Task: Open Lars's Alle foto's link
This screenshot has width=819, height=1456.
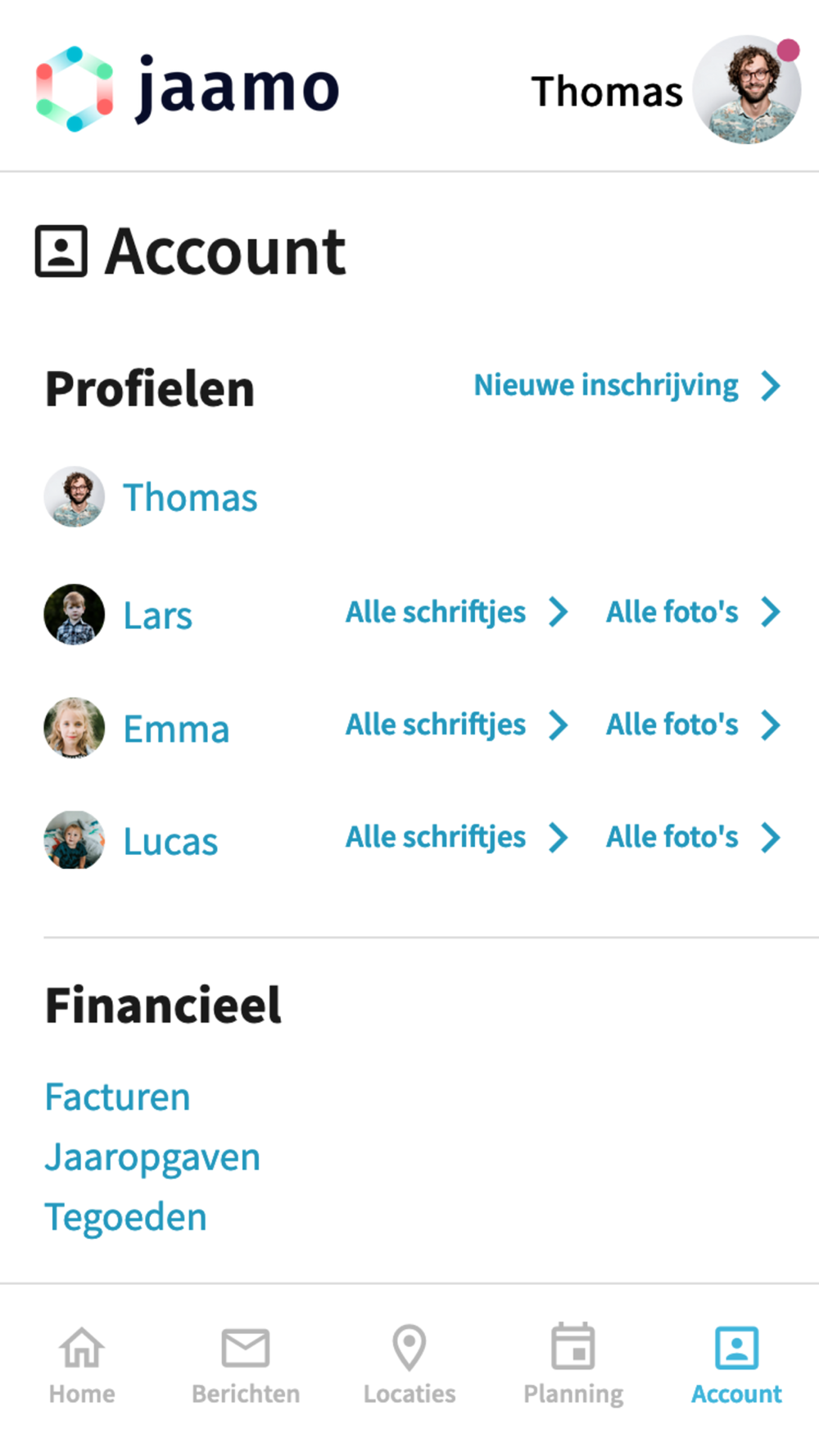Action: pos(672,612)
